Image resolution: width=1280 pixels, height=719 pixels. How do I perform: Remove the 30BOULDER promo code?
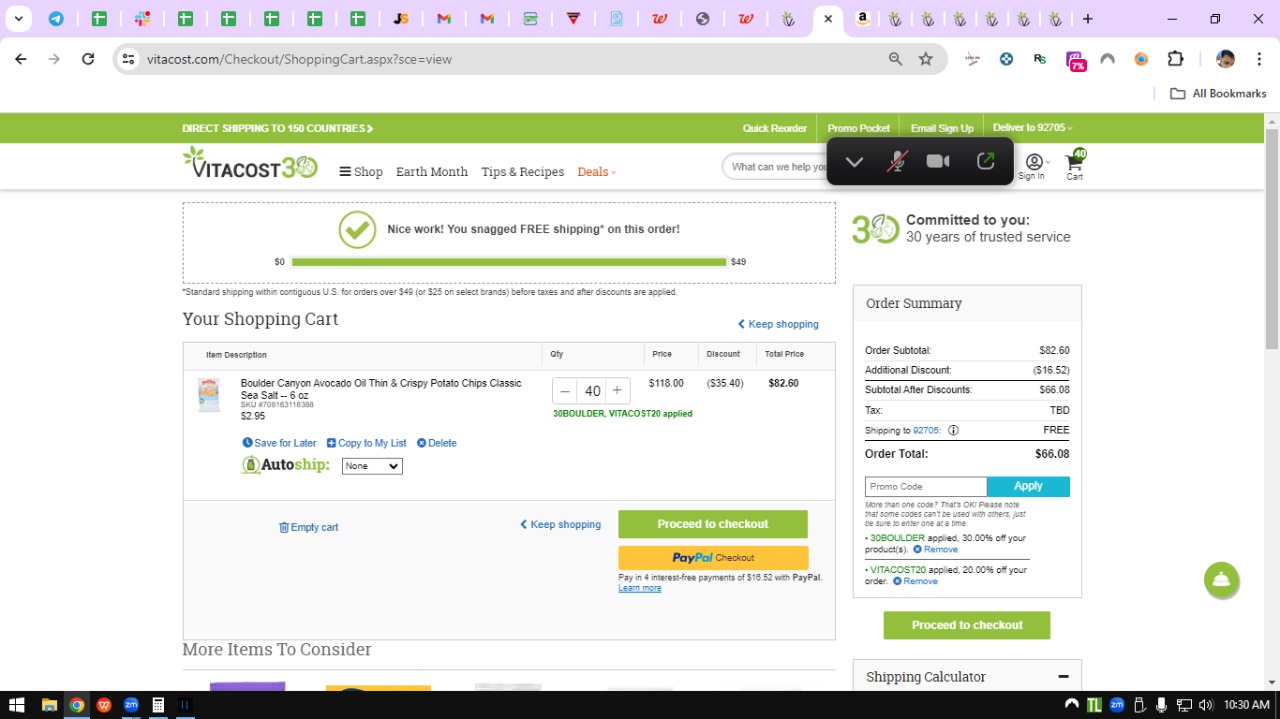coord(936,549)
